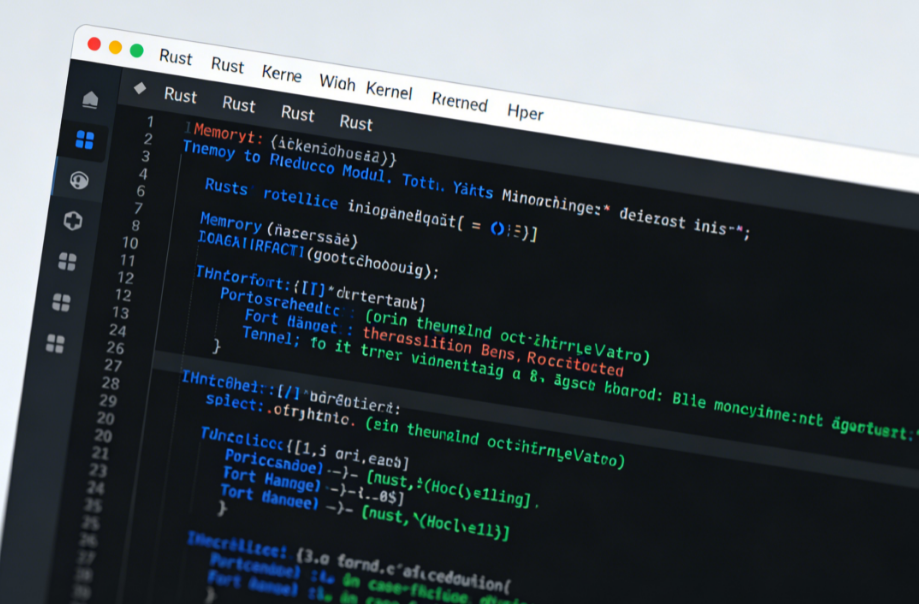Open the "Kerne" menu
Viewport: 919px width, 604px height.
pos(281,74)
